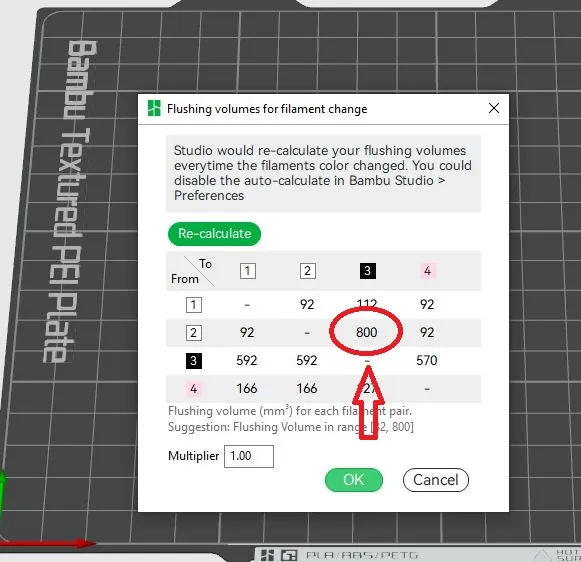Click the 'Flushing volumes for filament change' title
The image size is (581, 562).
pyautogui.click(x=267, y=109)
